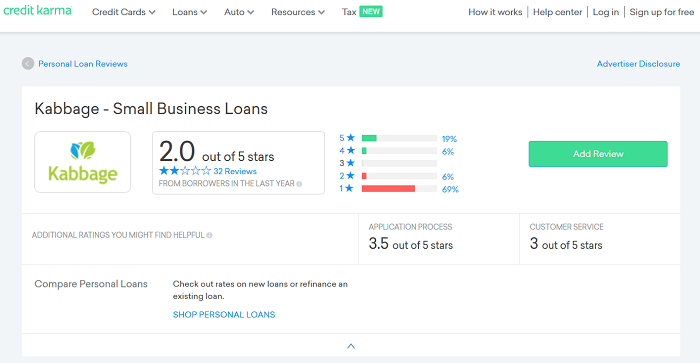Go back to Personal Loan Reviews

[x=83, y=64]
